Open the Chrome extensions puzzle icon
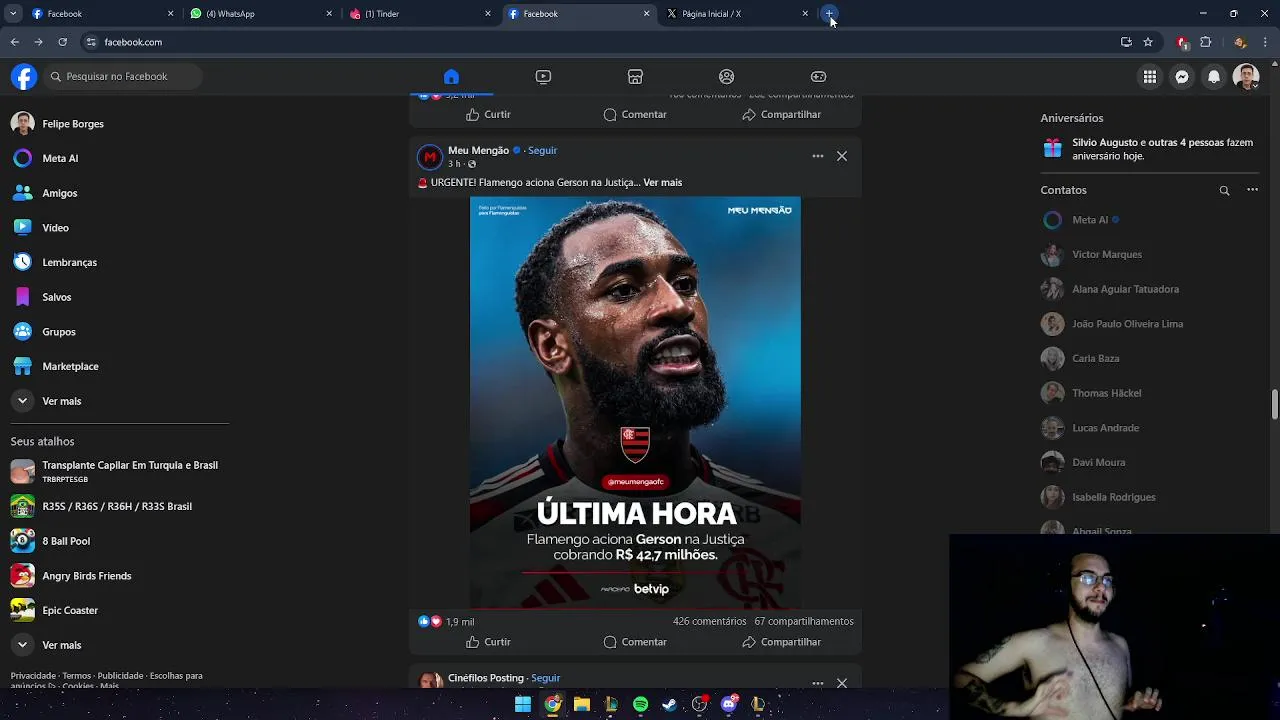Screen dimensions: 1280x720 (1206, 42)
